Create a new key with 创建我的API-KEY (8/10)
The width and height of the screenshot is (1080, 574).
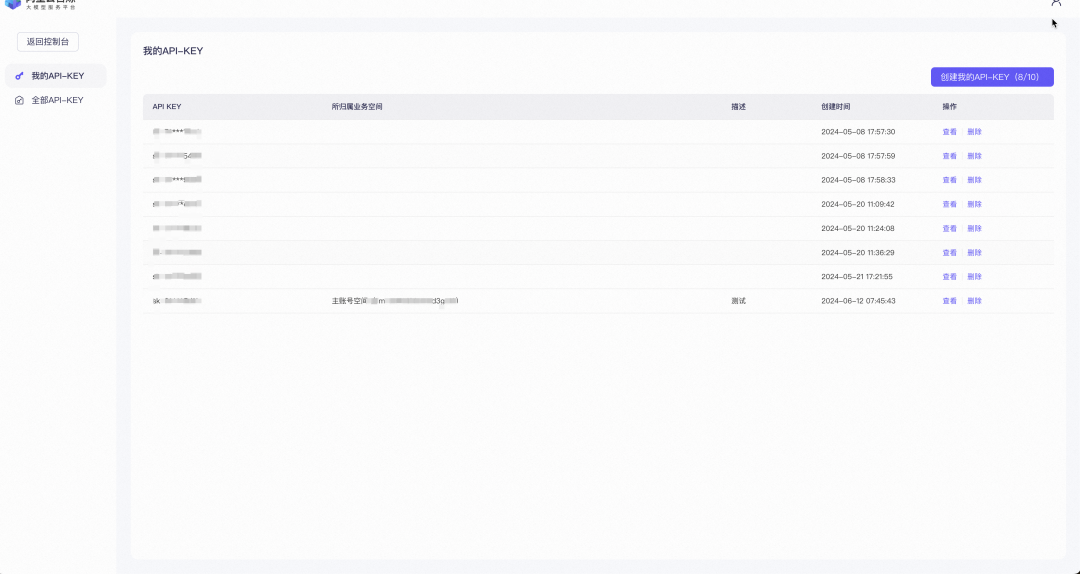pyautogui.click(x=992, y=77)
